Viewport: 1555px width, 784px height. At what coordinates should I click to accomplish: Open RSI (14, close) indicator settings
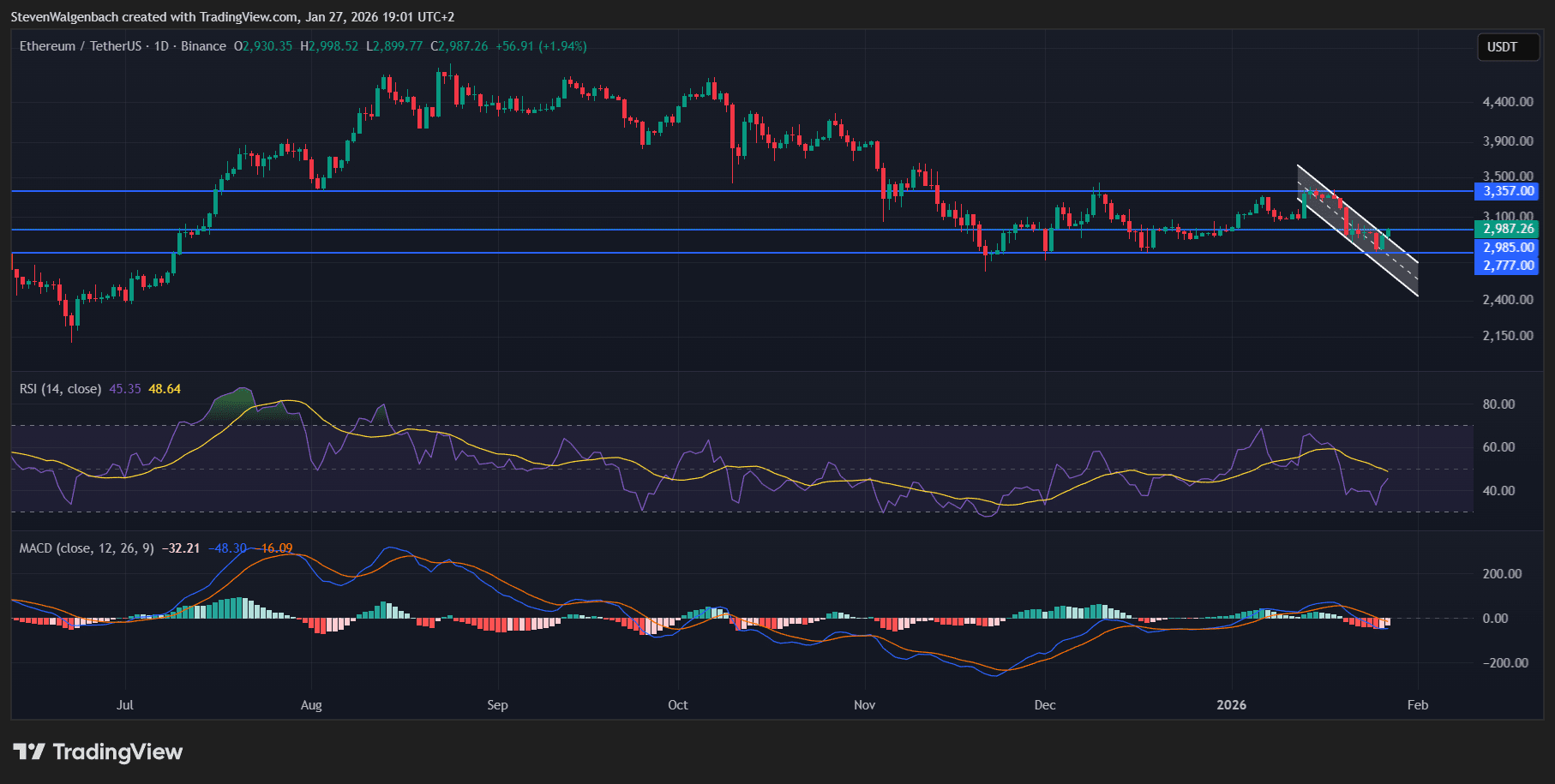click(x=60, y=388)
